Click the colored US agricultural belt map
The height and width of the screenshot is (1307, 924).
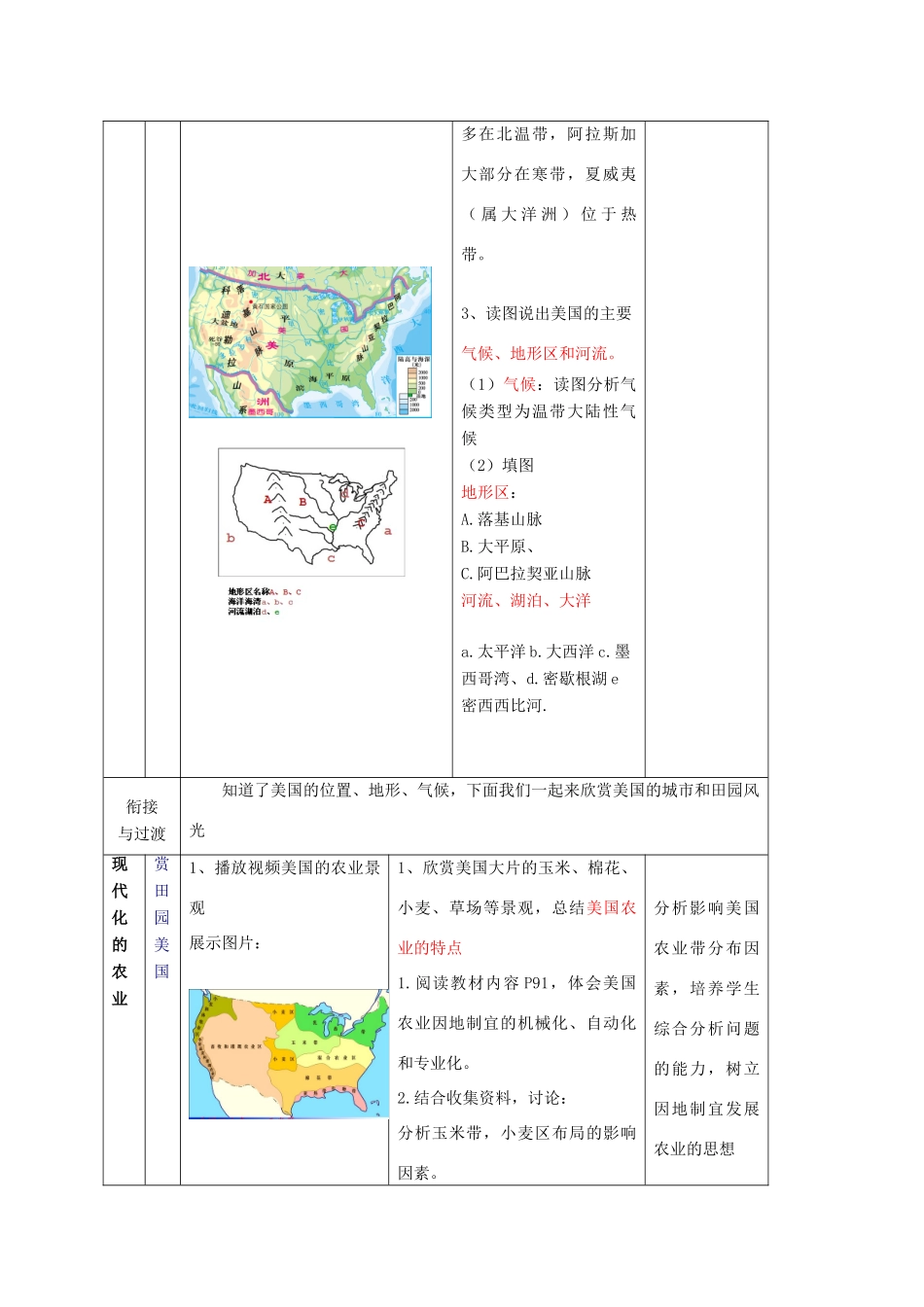point(289,1054)
